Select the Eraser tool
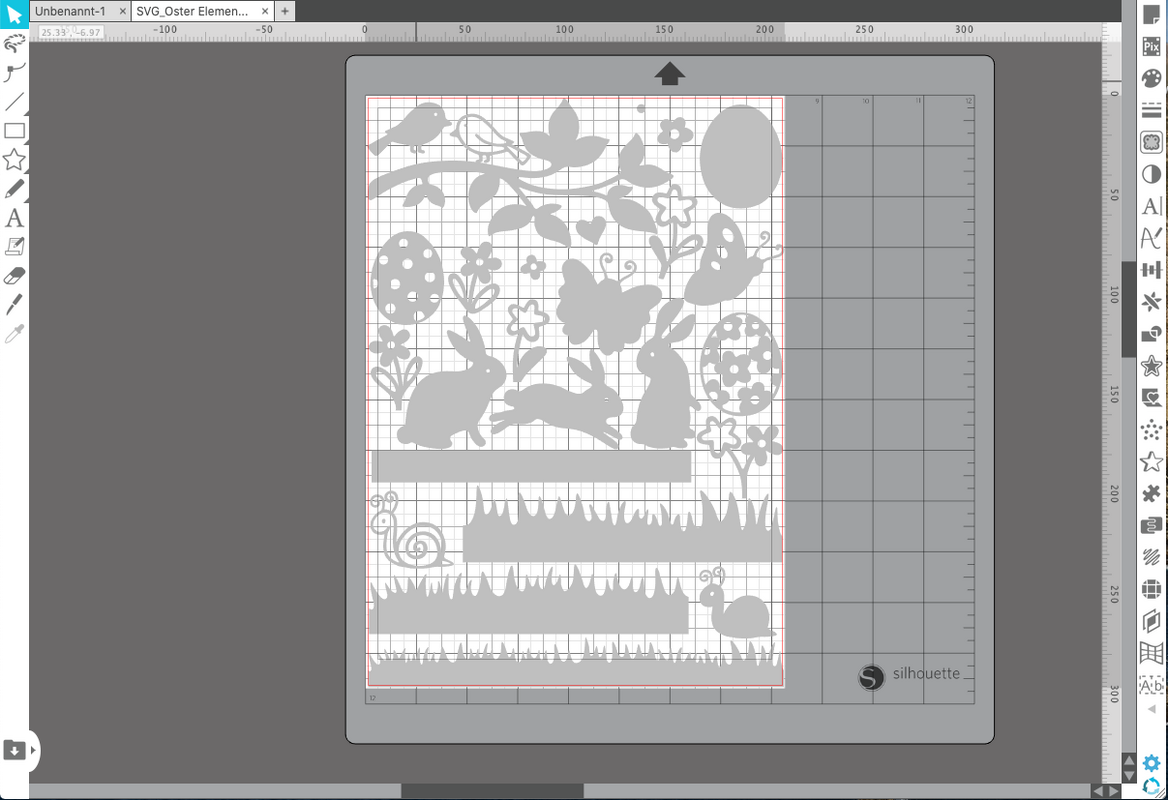Viewport: 1168px width, 800px height. pos(14,276)
